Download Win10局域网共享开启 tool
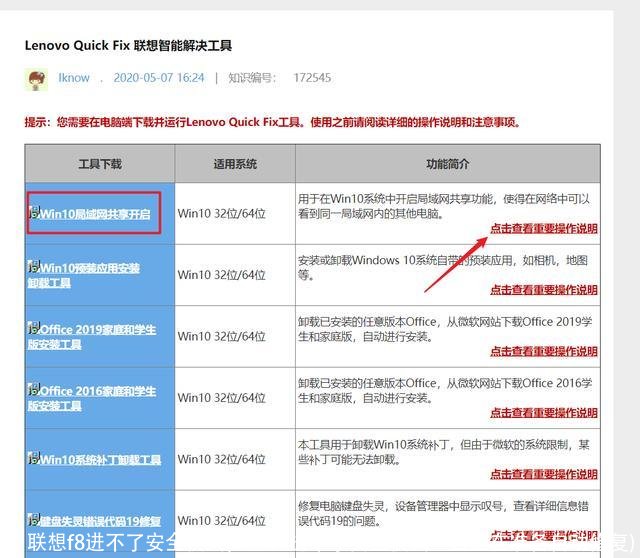Screen dimensions: 640x558 tap(95, 214)
